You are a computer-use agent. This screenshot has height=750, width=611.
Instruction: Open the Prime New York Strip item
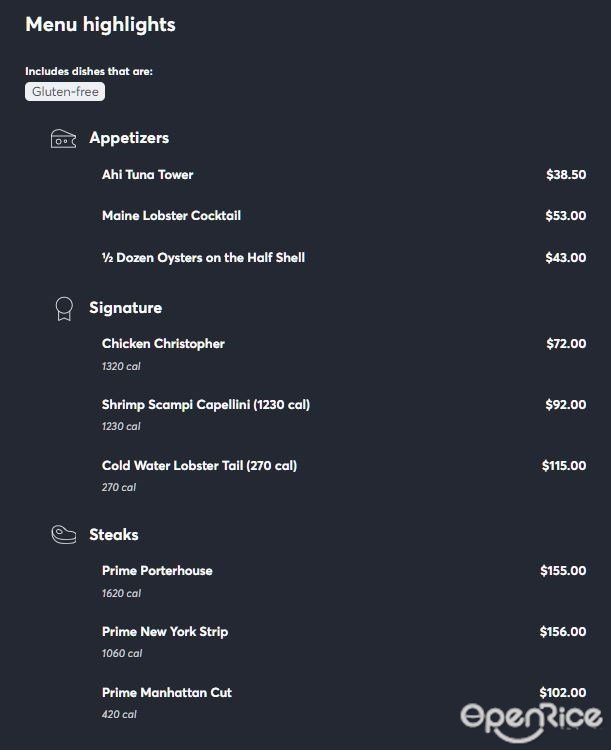[165, 632]
